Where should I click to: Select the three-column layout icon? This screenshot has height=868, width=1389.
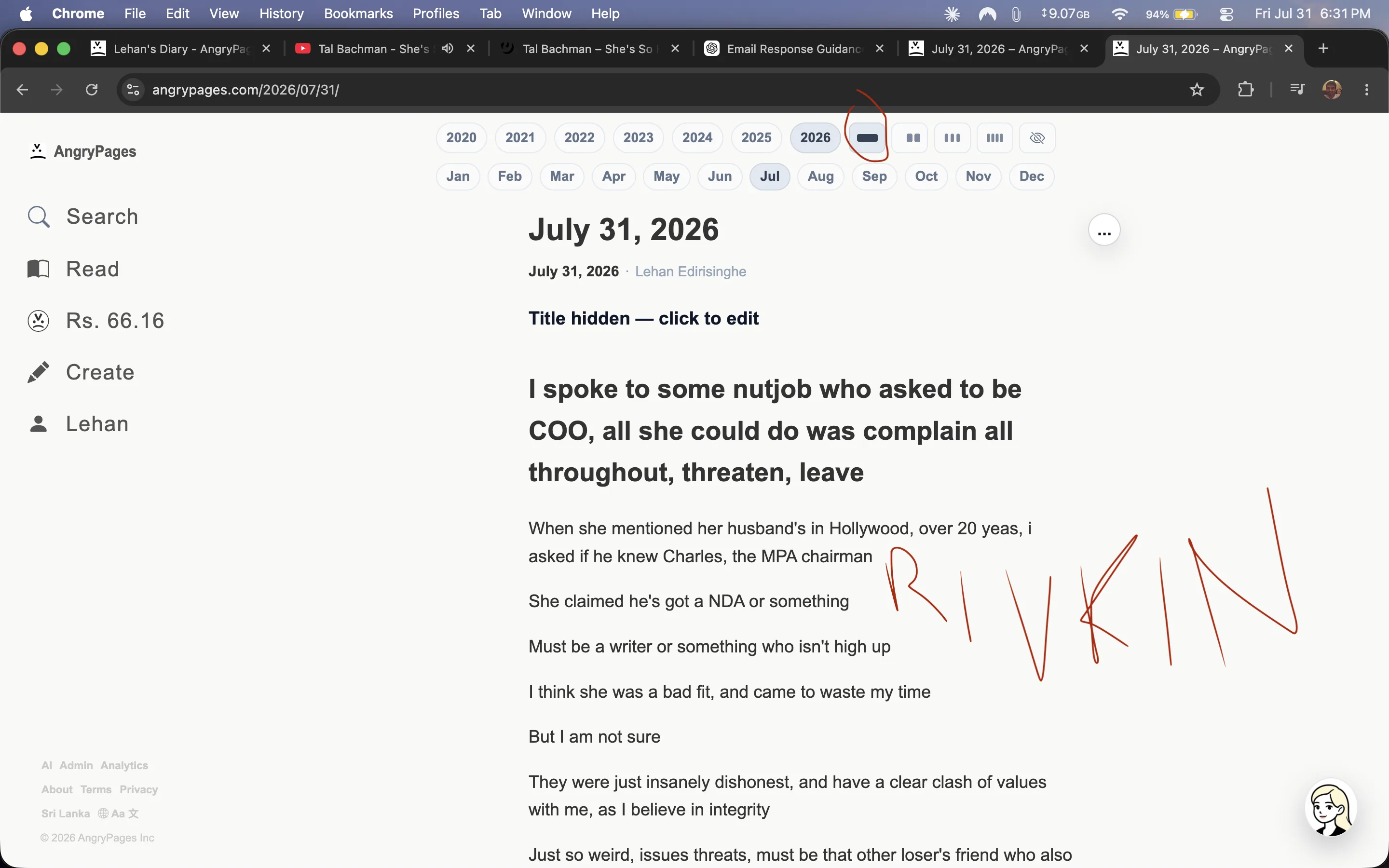[952, 138]
